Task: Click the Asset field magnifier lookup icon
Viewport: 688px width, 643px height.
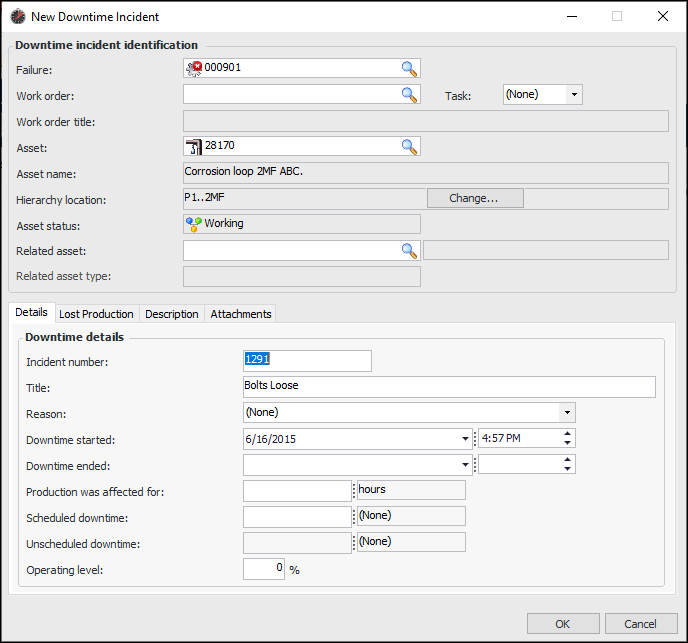Action: coord(408,146)
